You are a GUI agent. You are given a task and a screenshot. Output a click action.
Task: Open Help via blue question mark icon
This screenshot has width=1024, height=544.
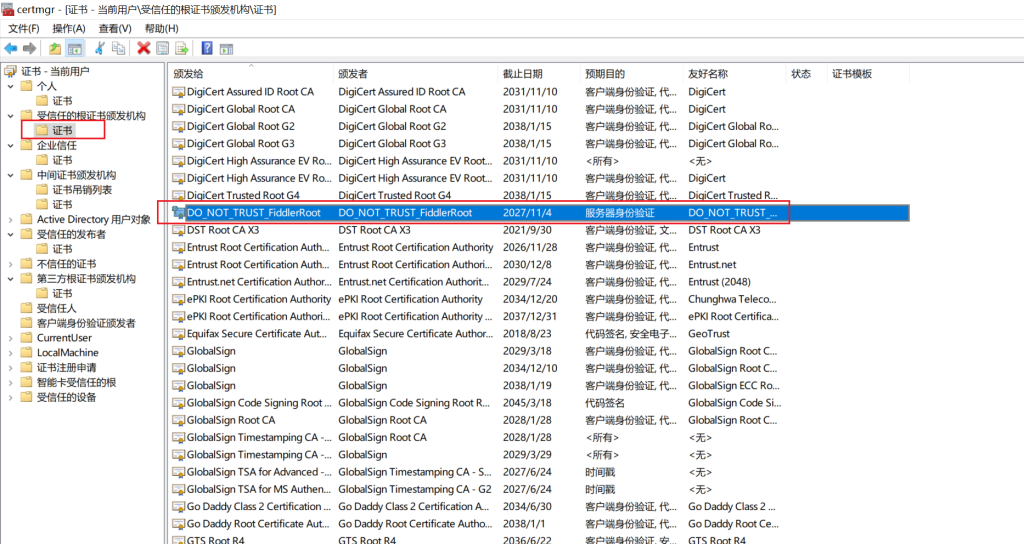click(x=207, y=48)
